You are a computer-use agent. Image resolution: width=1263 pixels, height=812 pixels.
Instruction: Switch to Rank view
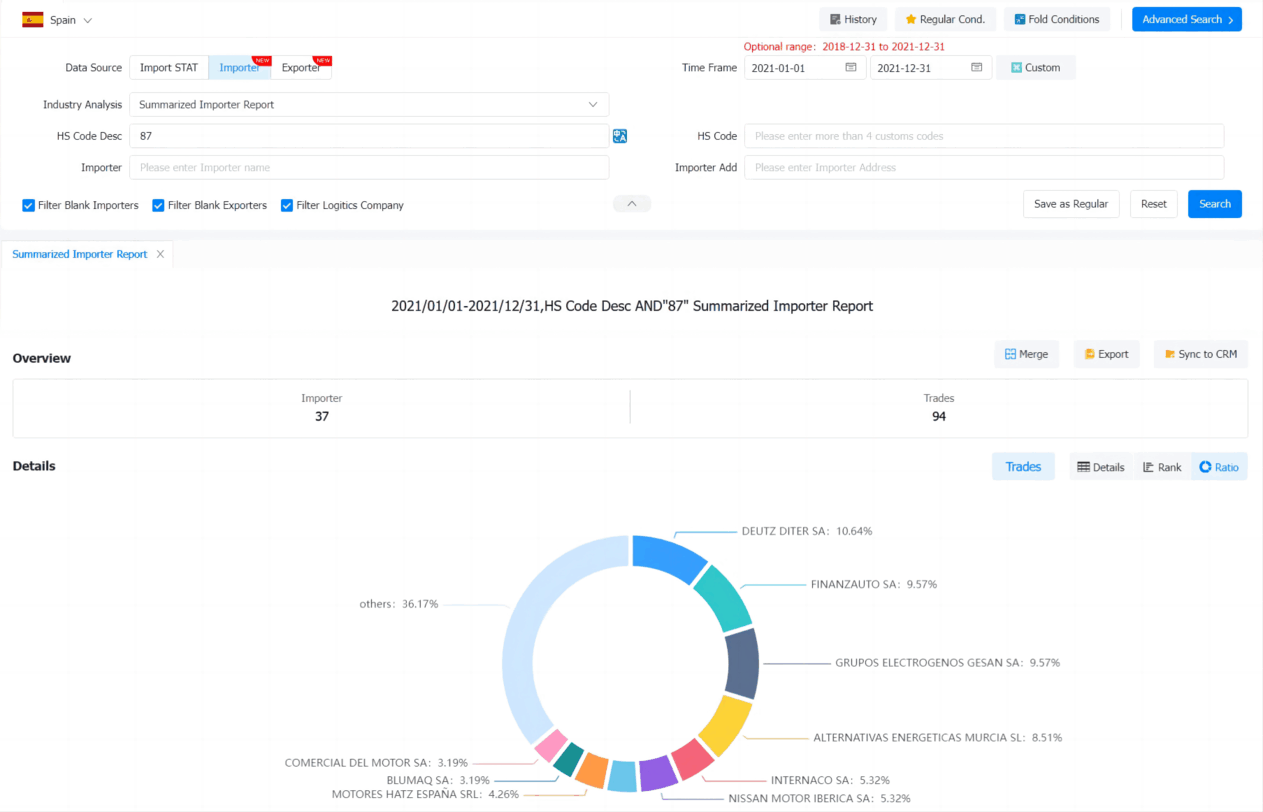point(1162,467)
